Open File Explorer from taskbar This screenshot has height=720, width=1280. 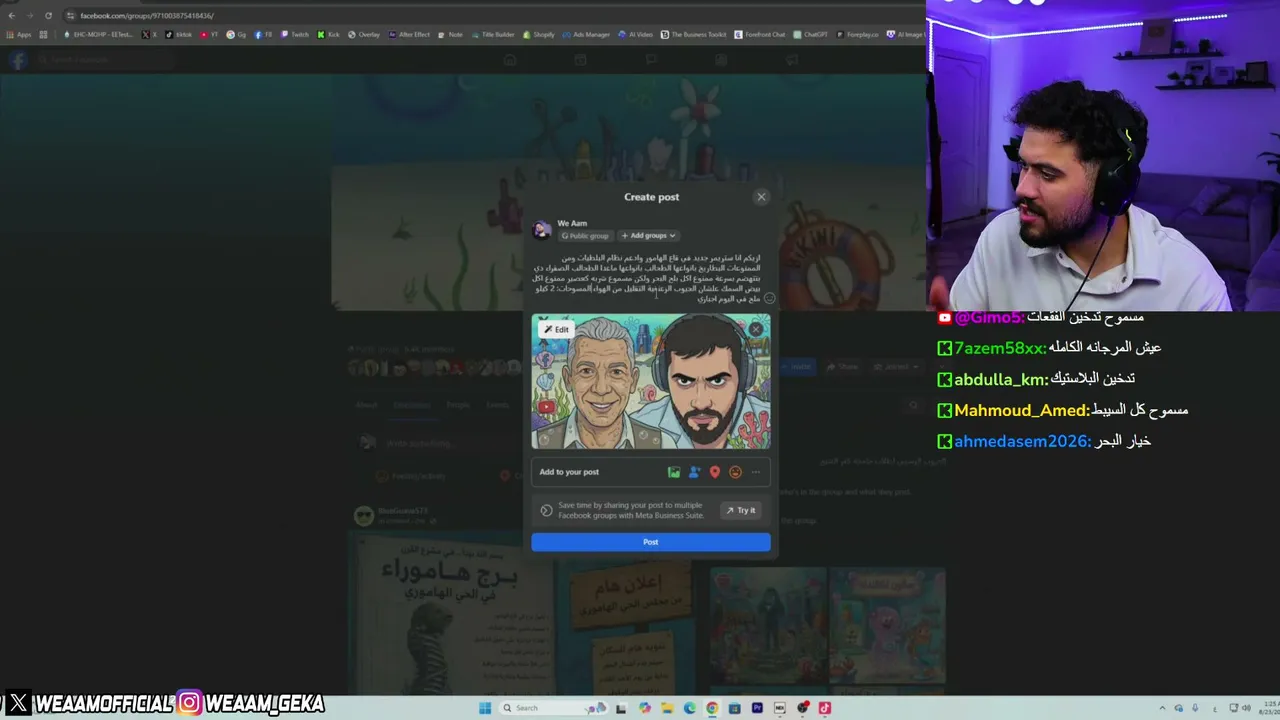click(x=667, y=708)
